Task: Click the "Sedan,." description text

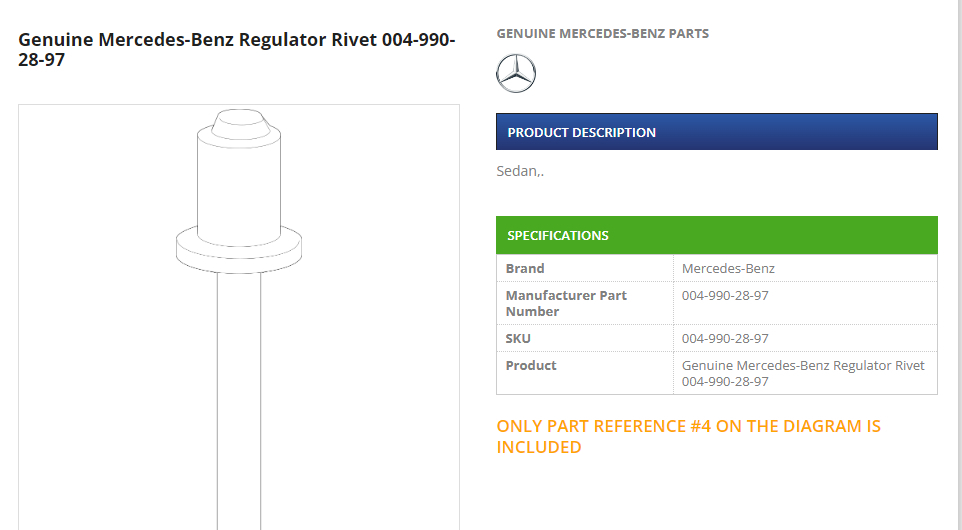Action: 520,171
